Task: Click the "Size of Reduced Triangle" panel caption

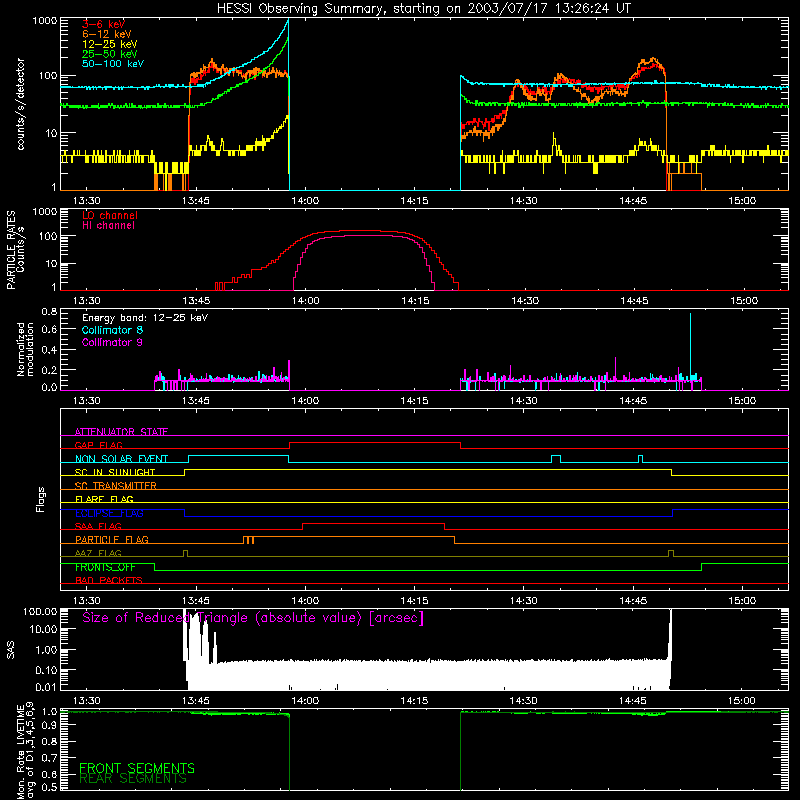Action: coord(253,618)
